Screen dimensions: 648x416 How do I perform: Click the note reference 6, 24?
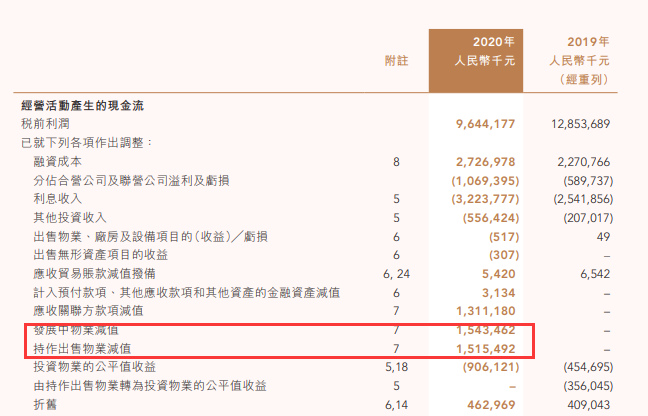396,274
